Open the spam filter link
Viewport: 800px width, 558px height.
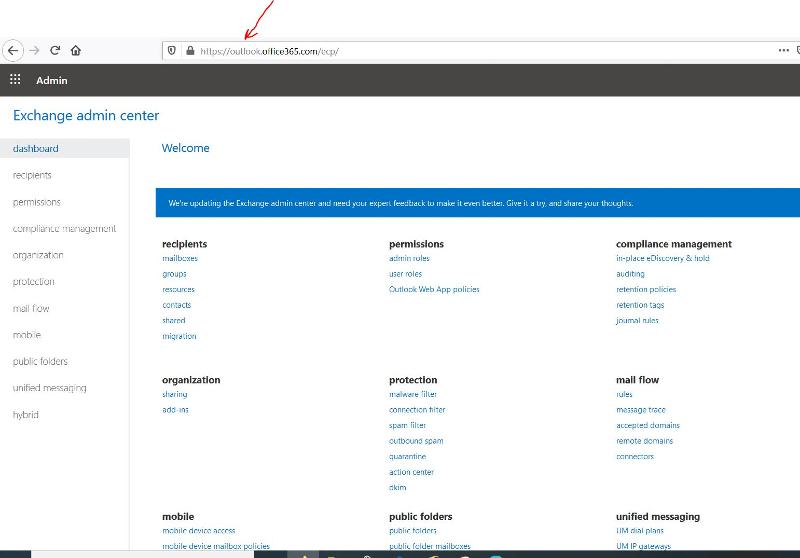click(407, 425)
